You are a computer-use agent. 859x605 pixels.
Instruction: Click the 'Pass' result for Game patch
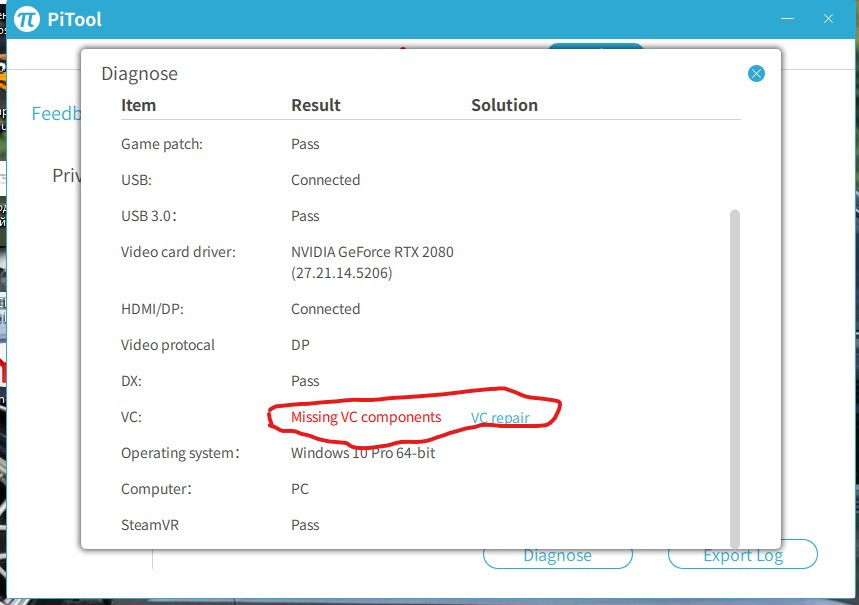point(305,144)
